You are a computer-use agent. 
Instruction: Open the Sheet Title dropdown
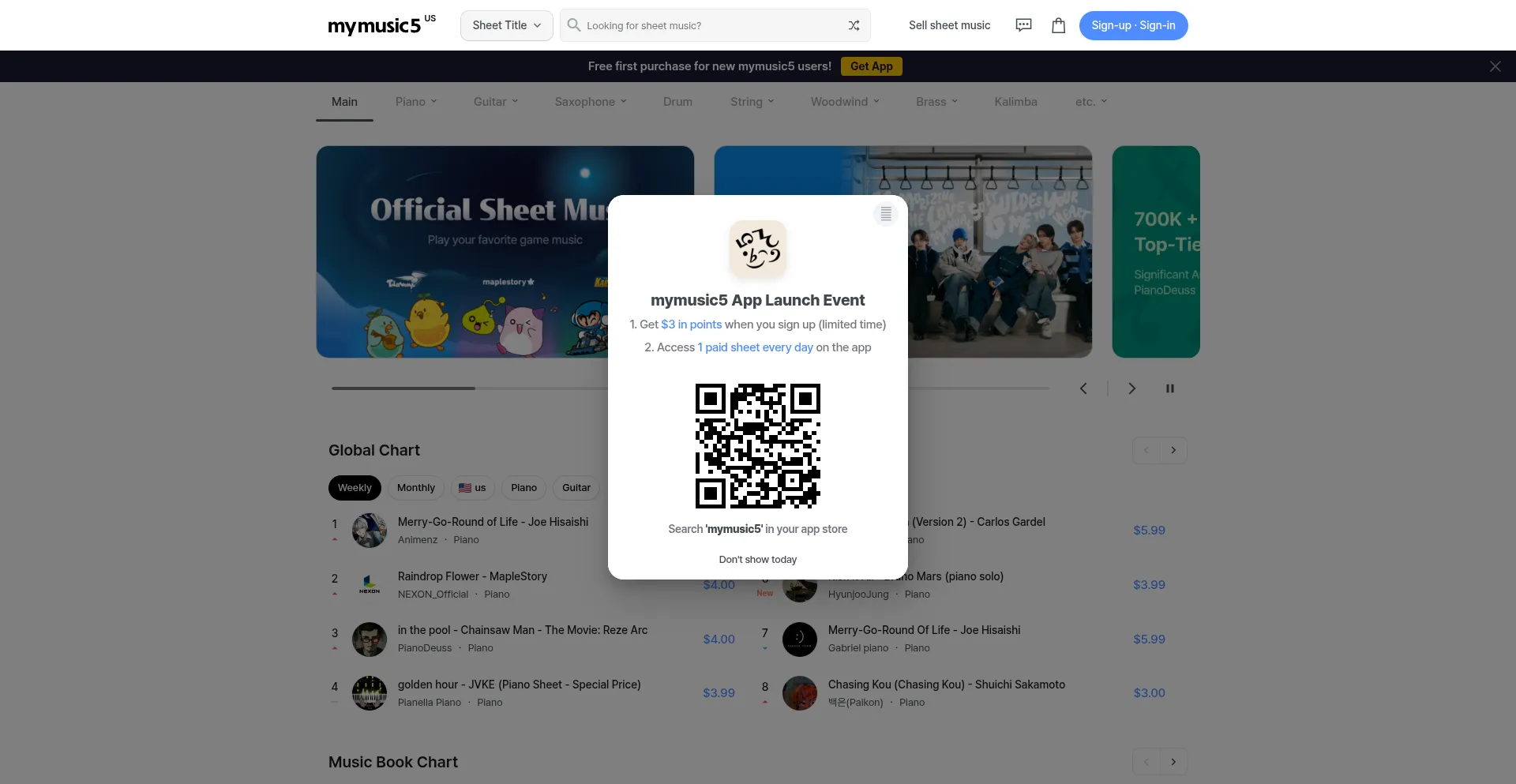tap(507, 25)
